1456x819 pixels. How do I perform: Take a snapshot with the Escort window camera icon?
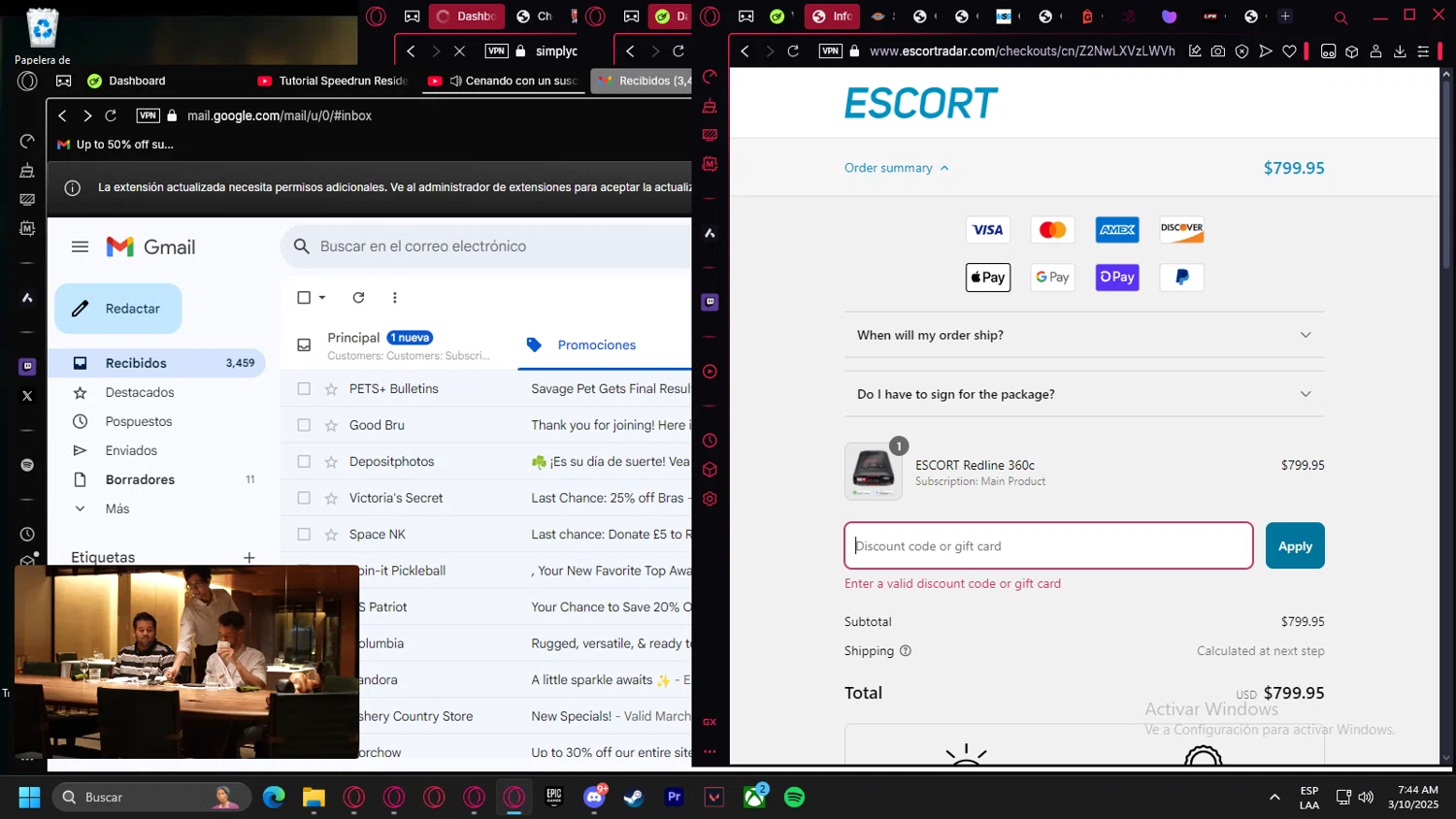[x=1218, y=51]
